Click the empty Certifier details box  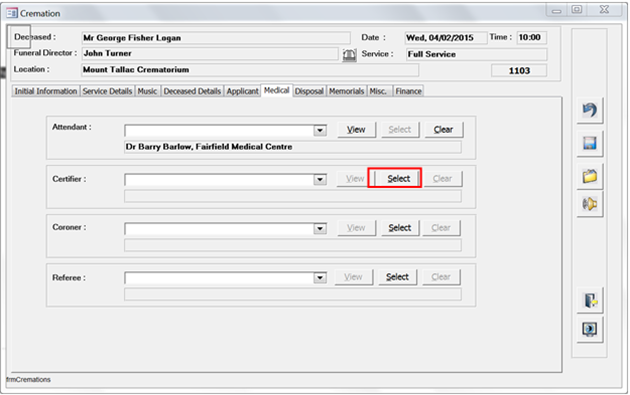(293, 196)
